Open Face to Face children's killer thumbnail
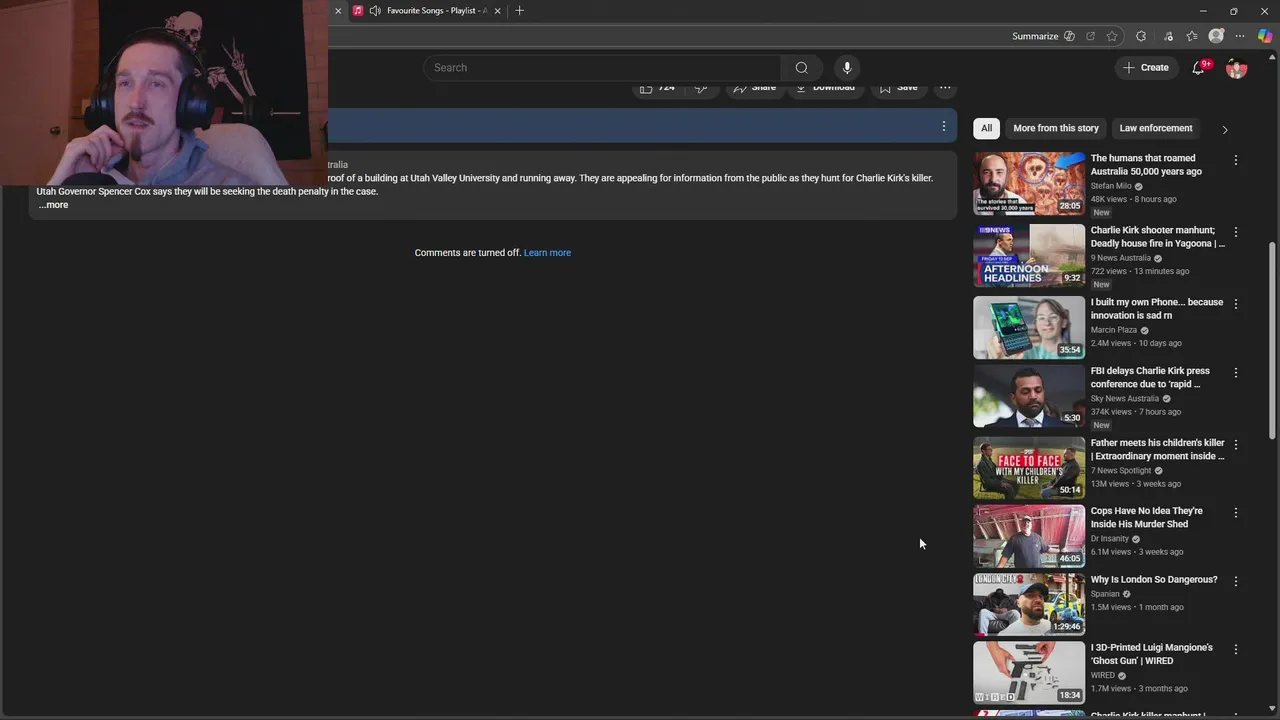Screen dimensions: 1280x720 pyautogui.click(x=1029, y=468)
